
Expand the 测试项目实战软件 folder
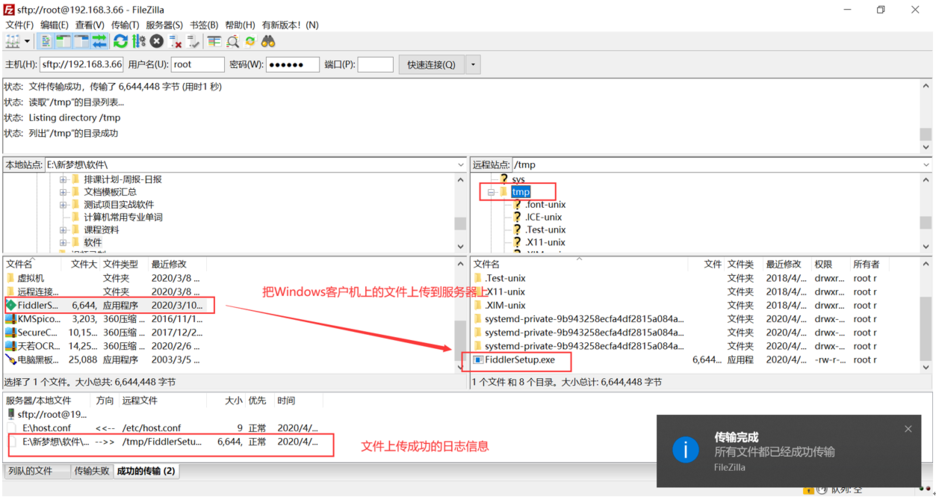(63, 205)
